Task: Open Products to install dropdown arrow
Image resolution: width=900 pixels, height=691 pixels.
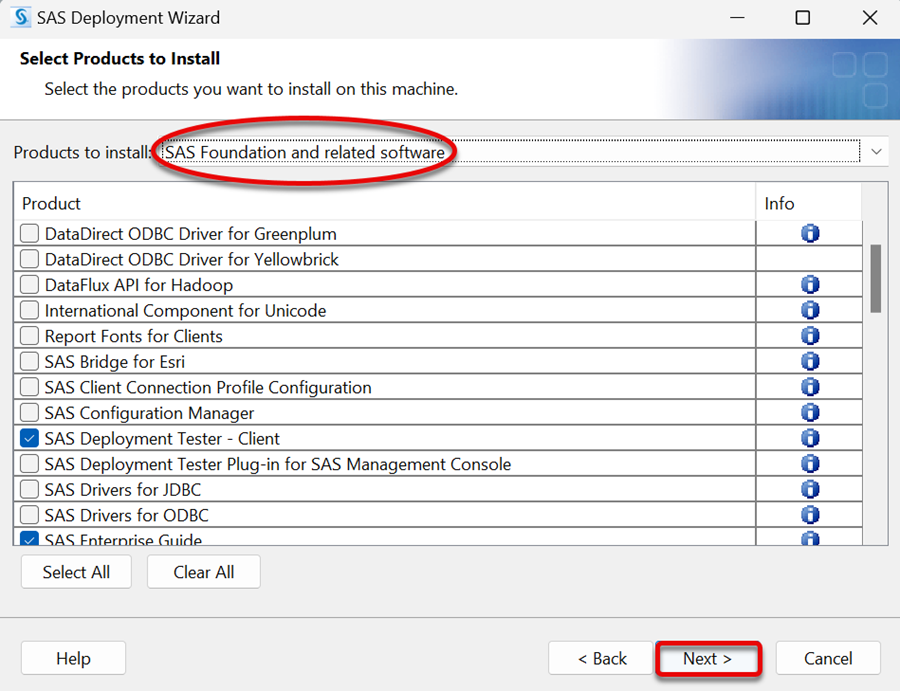Action: (x=876, y=152)
